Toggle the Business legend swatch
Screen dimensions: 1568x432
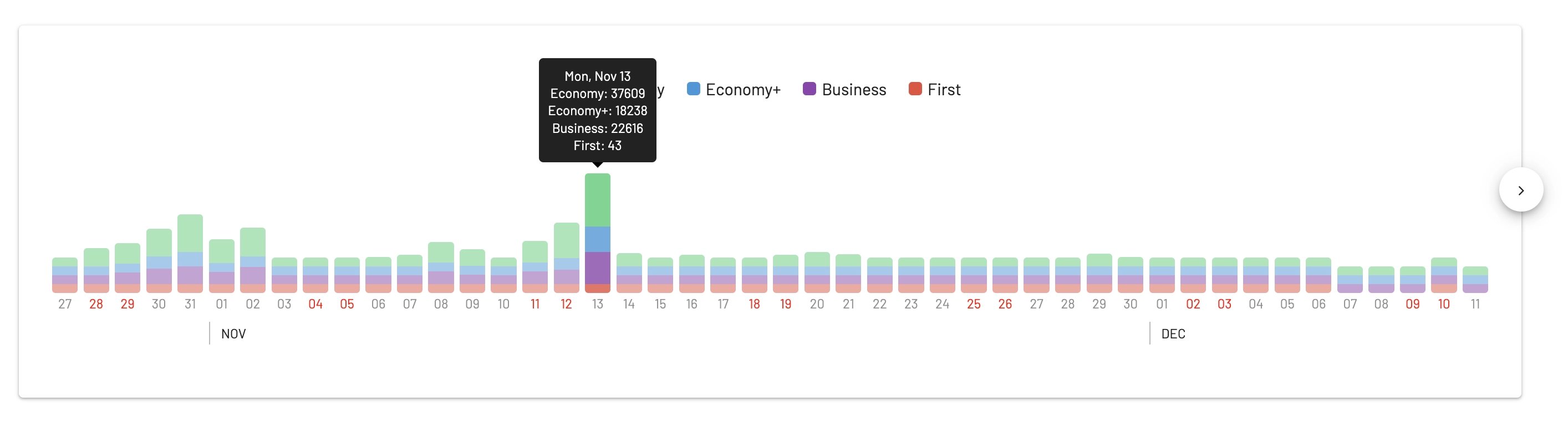[x=809, y=89]
